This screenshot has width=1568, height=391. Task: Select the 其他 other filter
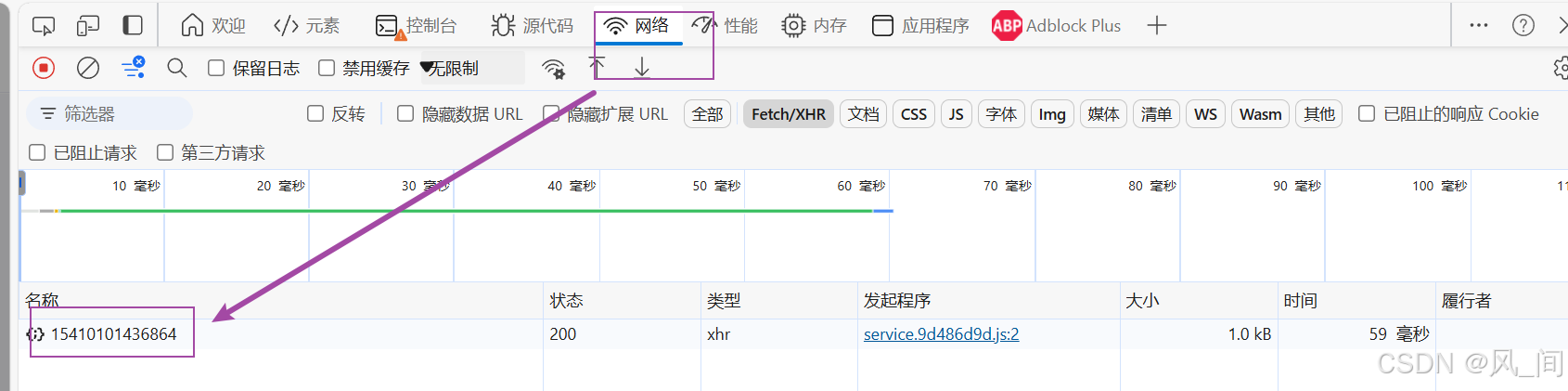[1319, 113]
